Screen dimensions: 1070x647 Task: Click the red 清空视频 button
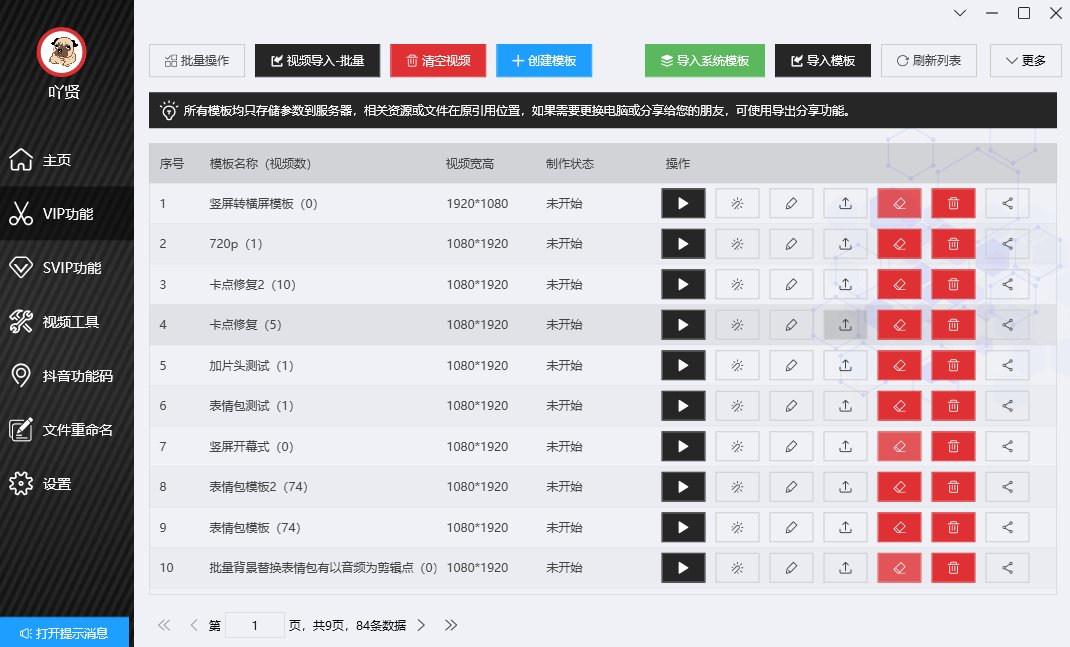(438, 61)
